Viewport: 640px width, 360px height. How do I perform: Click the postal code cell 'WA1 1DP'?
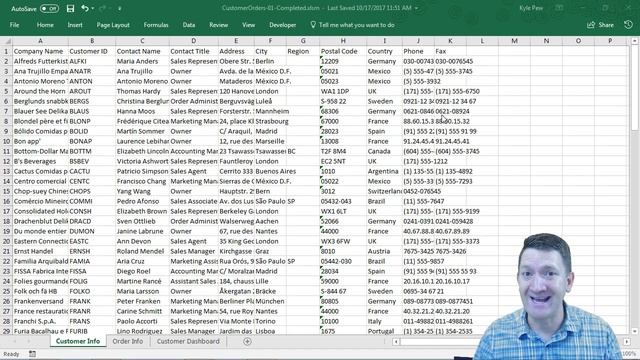343,91
